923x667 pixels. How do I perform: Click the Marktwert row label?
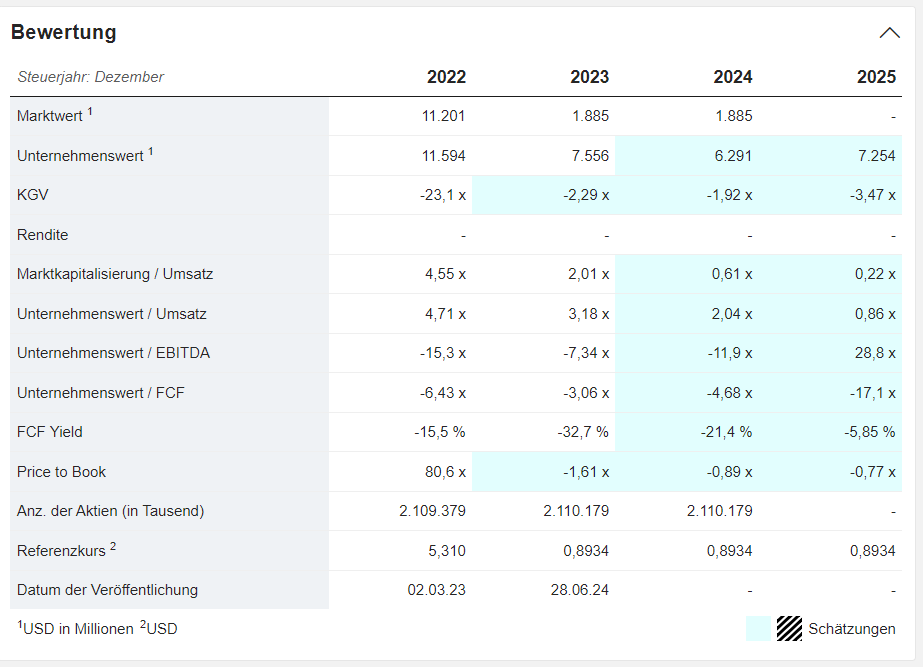[50, 116]
